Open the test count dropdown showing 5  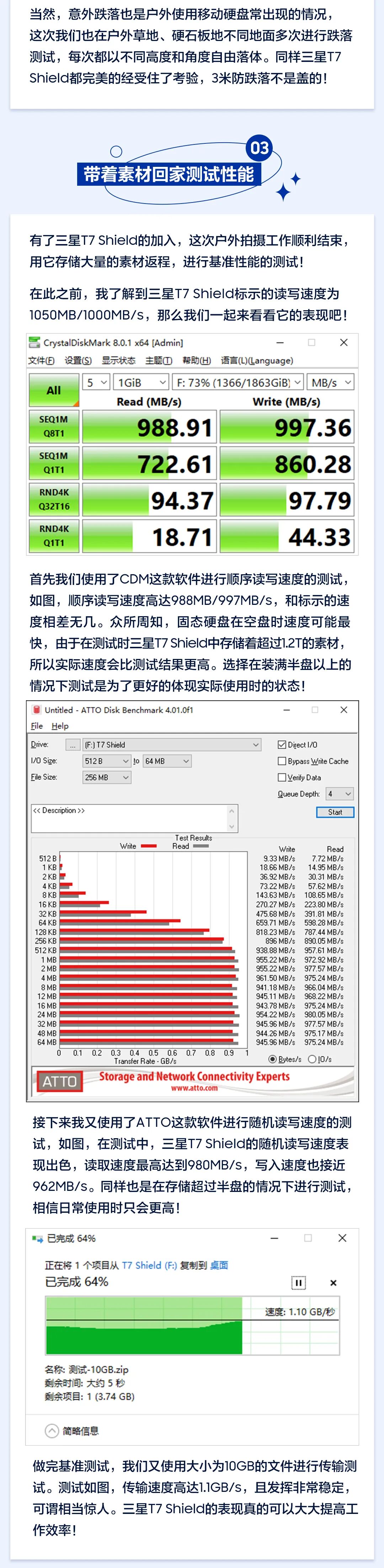tap(96, 382)
